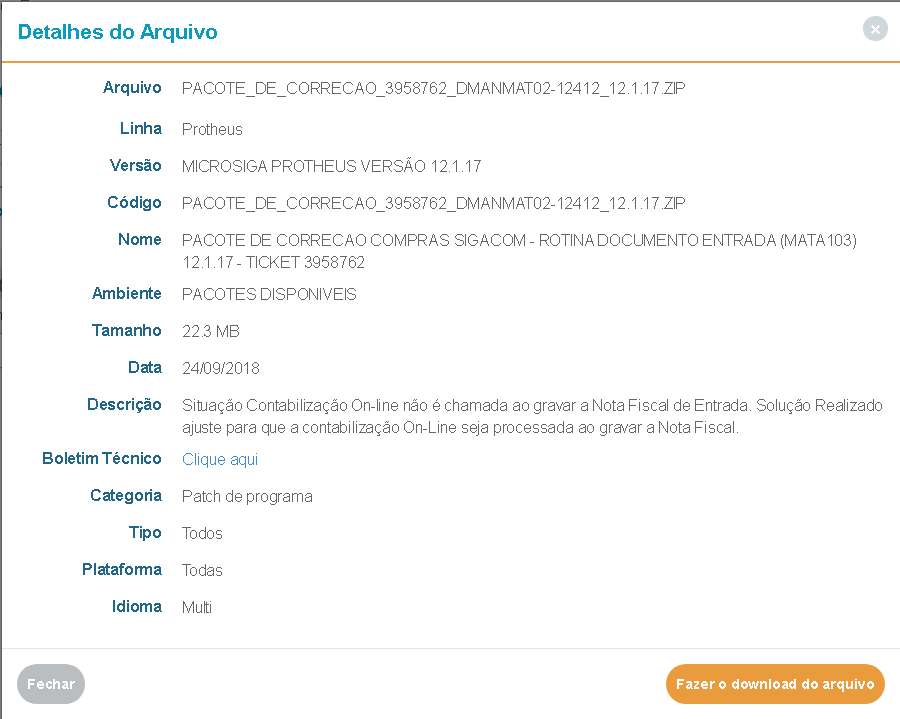Click the Linha value 'Protheus'

[212, 129]
